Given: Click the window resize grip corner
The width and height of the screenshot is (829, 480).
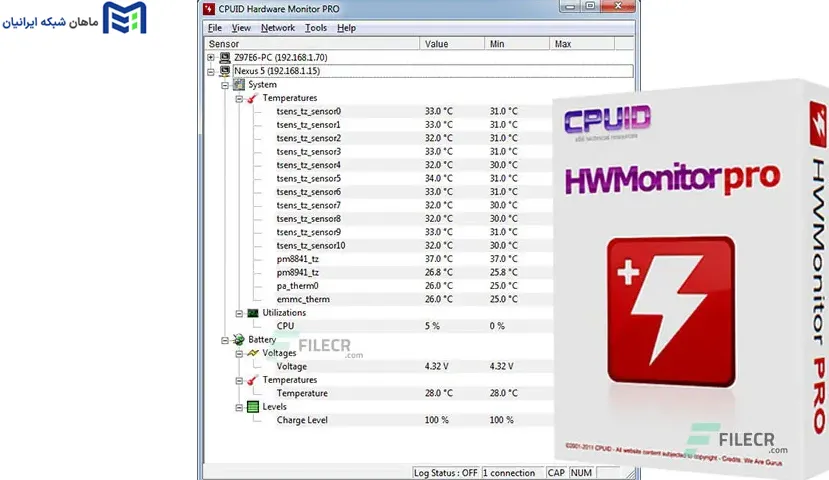Looking at the screenshot, I should (630, 473).
